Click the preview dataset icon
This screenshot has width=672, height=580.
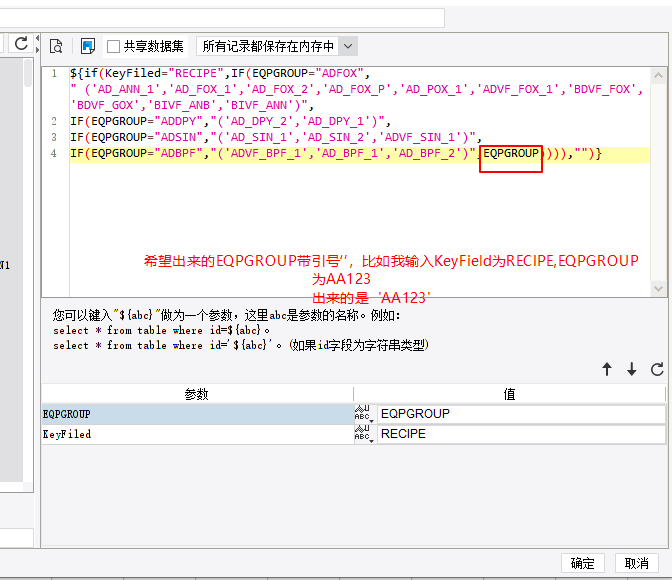[56, 46]
